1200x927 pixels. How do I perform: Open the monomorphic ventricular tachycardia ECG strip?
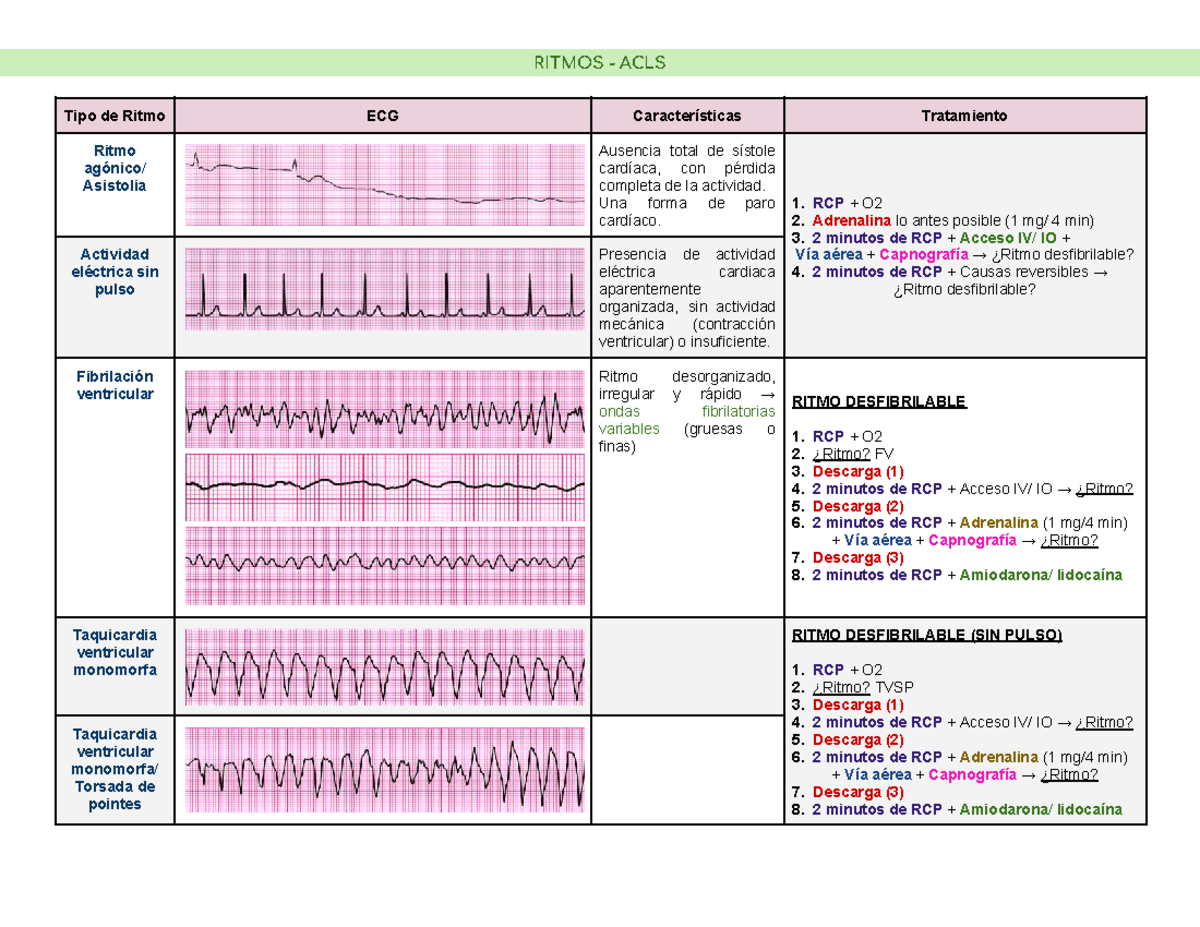coord(385,666)
